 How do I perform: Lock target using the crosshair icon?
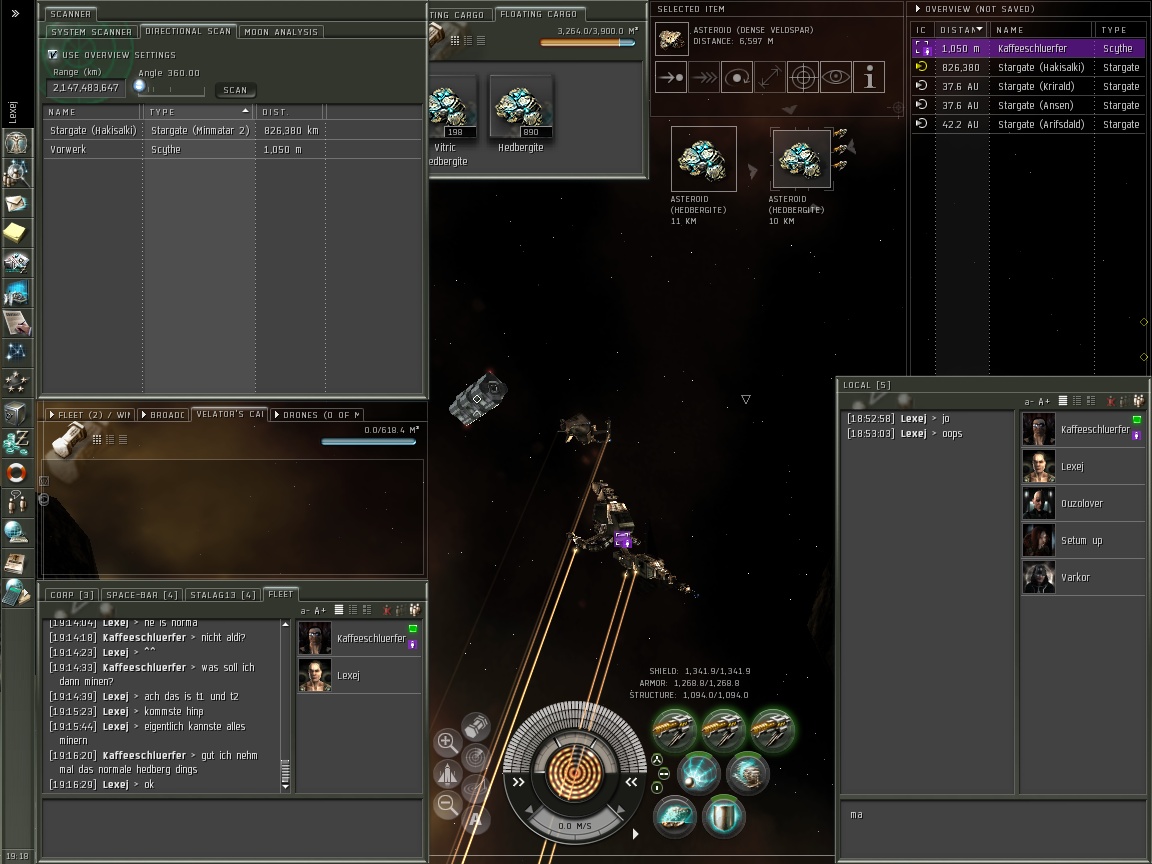coord(803,77)
